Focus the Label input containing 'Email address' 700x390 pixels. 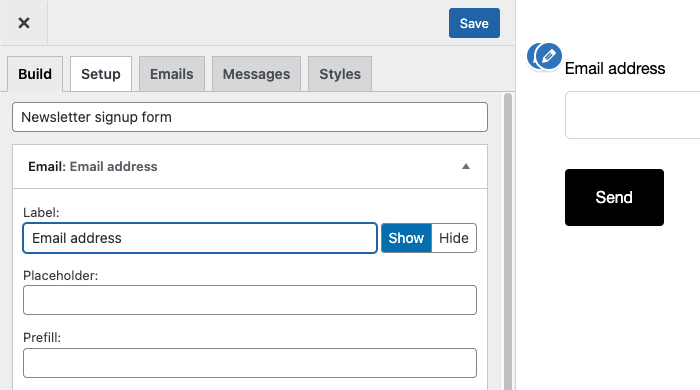(x=200, y=238)
